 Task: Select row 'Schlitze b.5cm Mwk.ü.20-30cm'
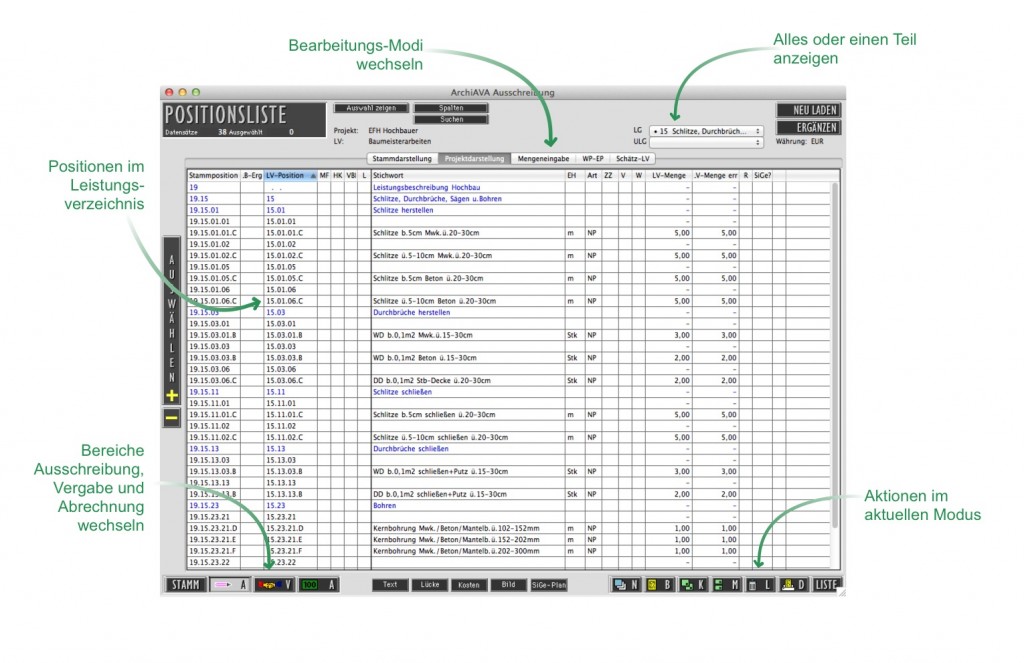(x=508, y=233)
